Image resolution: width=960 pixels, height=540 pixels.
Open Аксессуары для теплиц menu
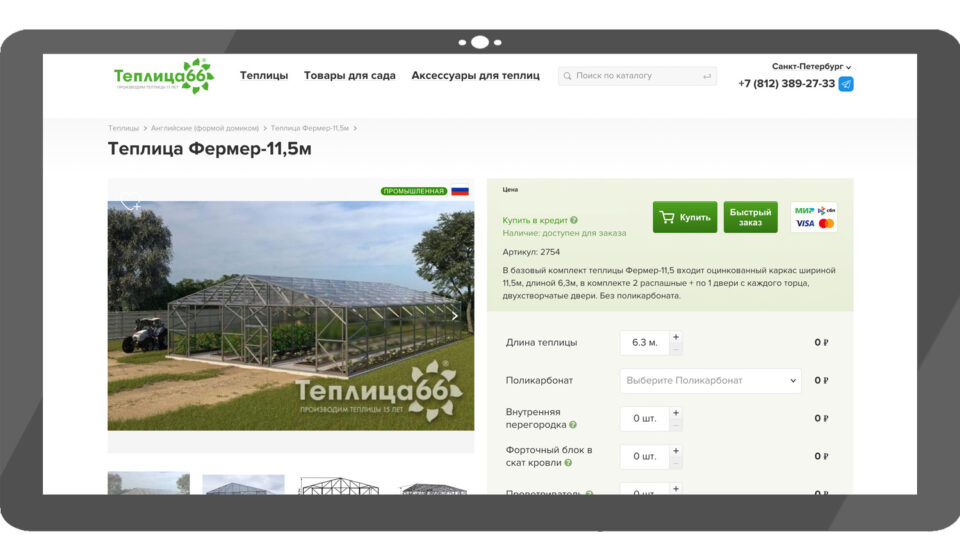pyautogui.click(x=475, y=75)
